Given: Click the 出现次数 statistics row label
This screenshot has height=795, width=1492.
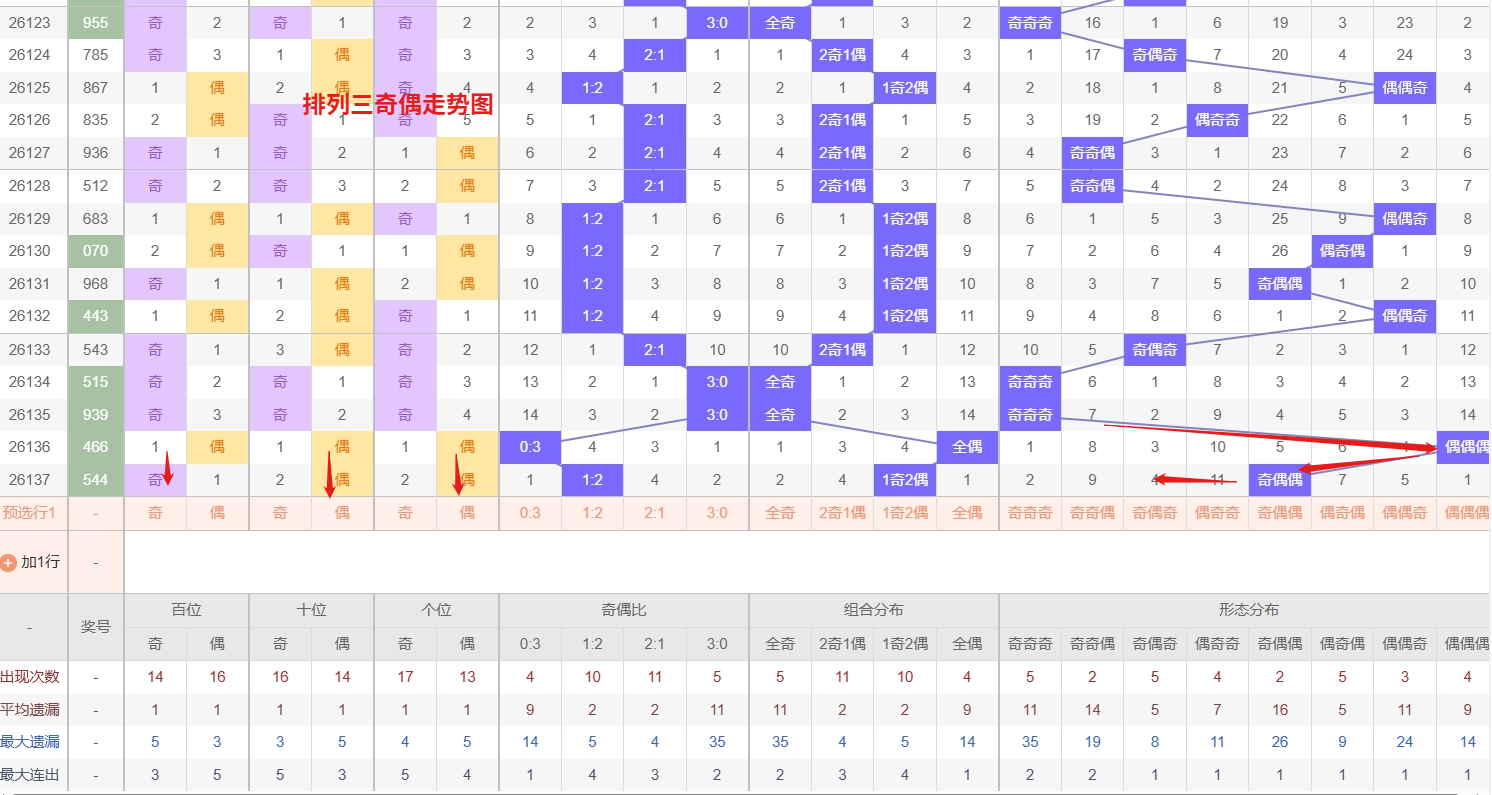Looking at the screenshot, I should click(30, 677).
